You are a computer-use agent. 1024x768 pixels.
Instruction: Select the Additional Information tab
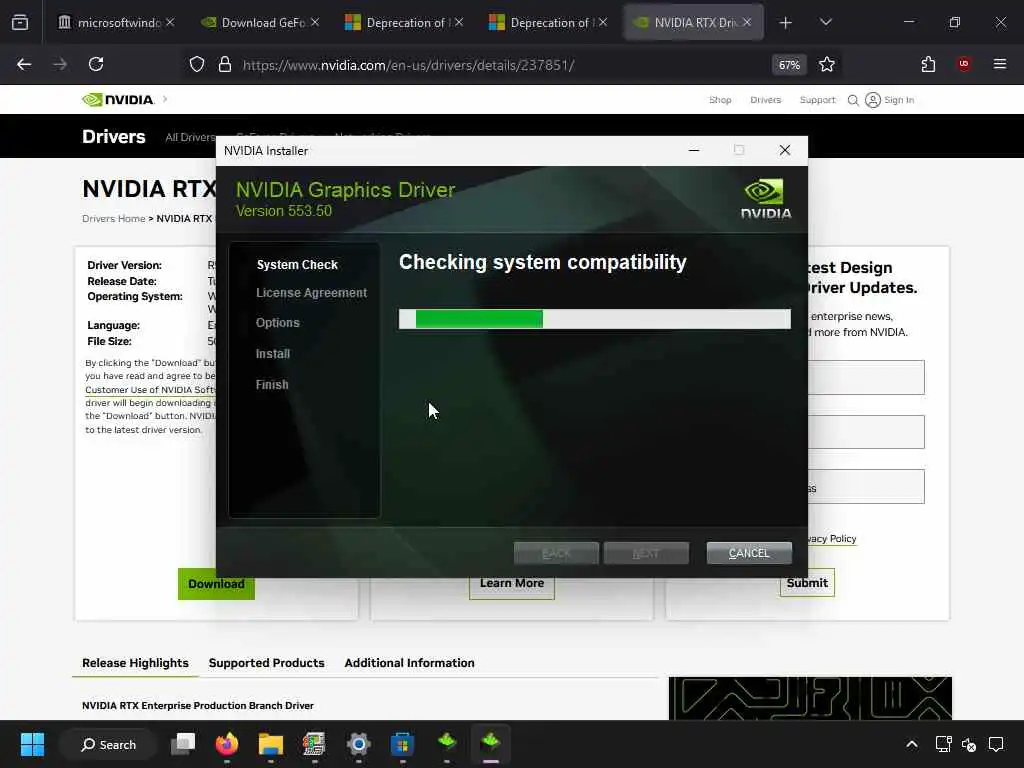[x=409, y=663]
